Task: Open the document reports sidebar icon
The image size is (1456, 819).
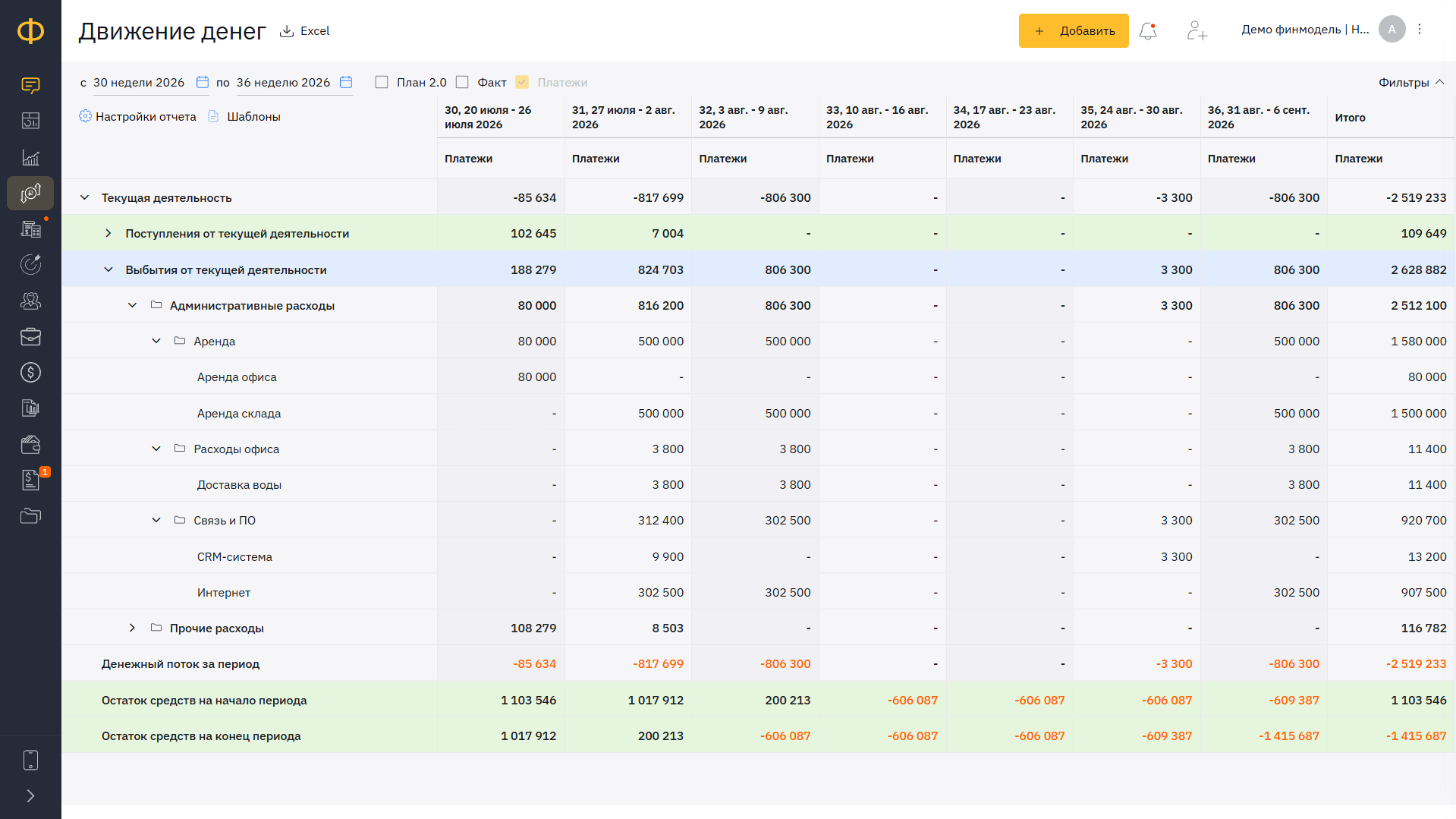Action: coord(30,408)
